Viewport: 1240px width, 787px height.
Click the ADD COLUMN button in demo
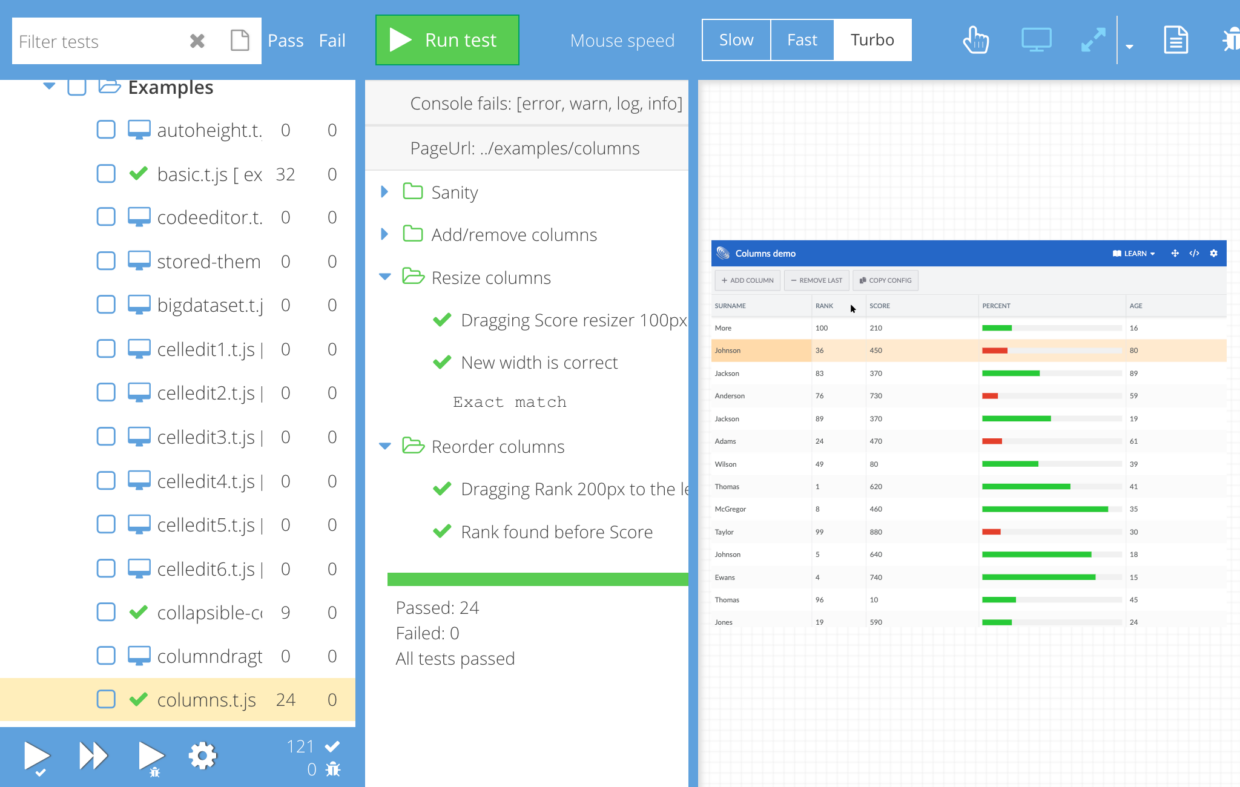[747, 281]
